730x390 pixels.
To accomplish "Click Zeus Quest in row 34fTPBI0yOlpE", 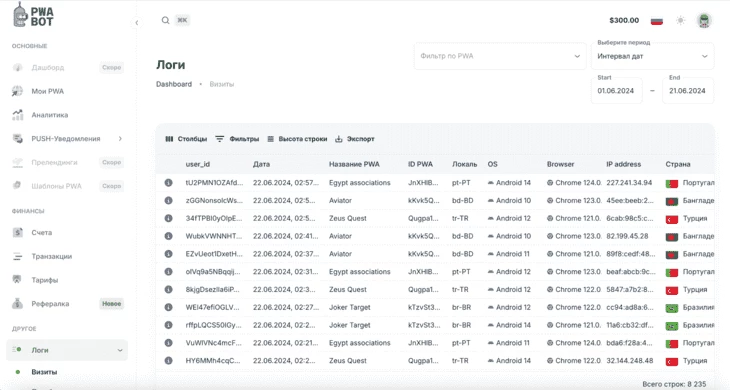I will [348, 218].
